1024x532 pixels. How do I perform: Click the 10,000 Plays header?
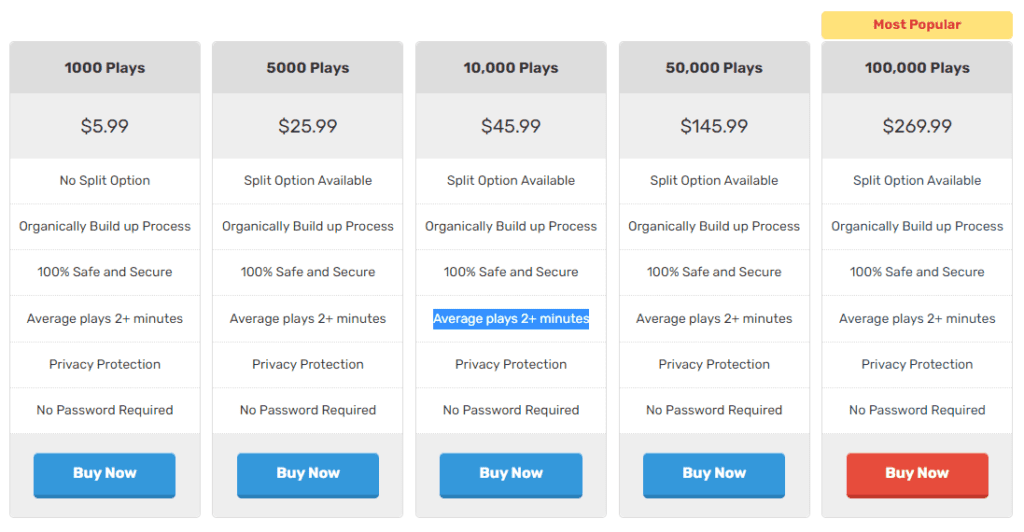pyautogui.click(x=511, y=67)
